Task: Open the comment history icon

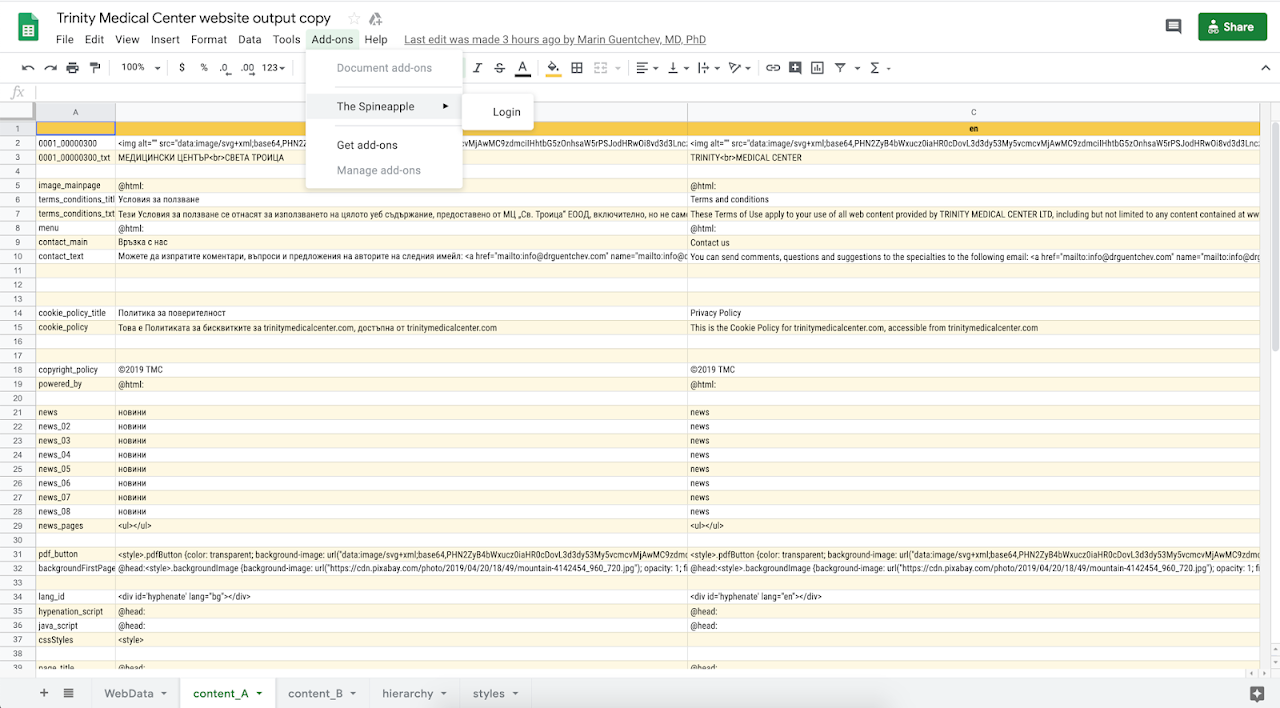Action: click(1173, 27)
